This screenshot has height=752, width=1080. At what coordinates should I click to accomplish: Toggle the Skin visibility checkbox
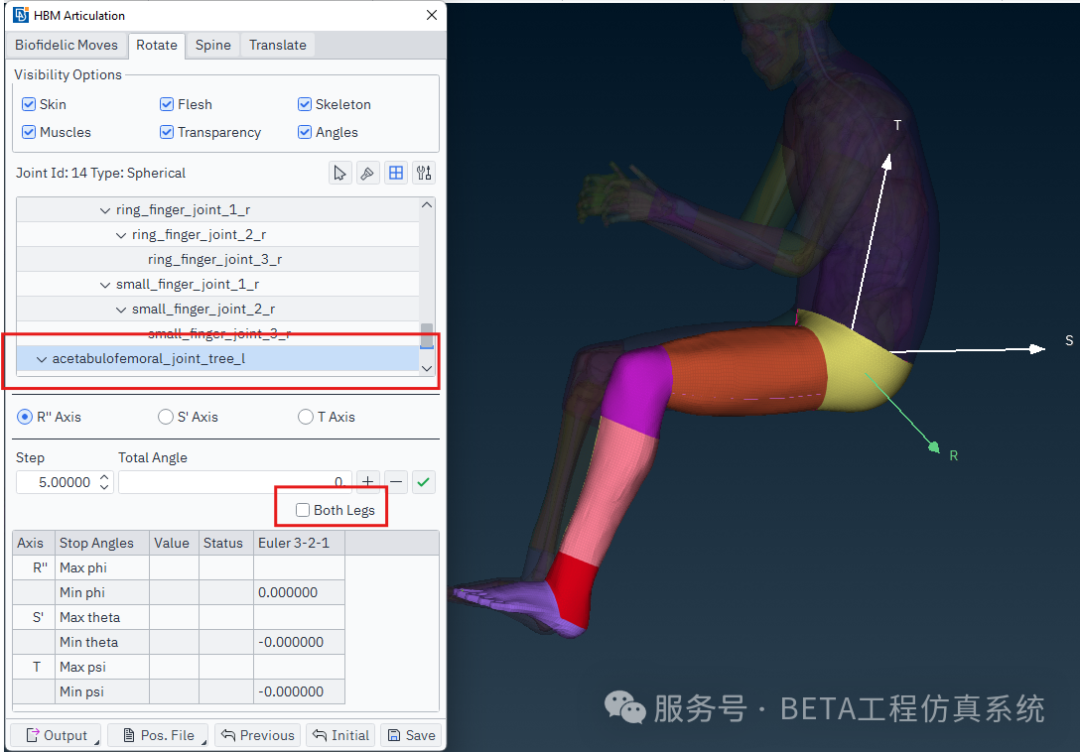point(29,104)
